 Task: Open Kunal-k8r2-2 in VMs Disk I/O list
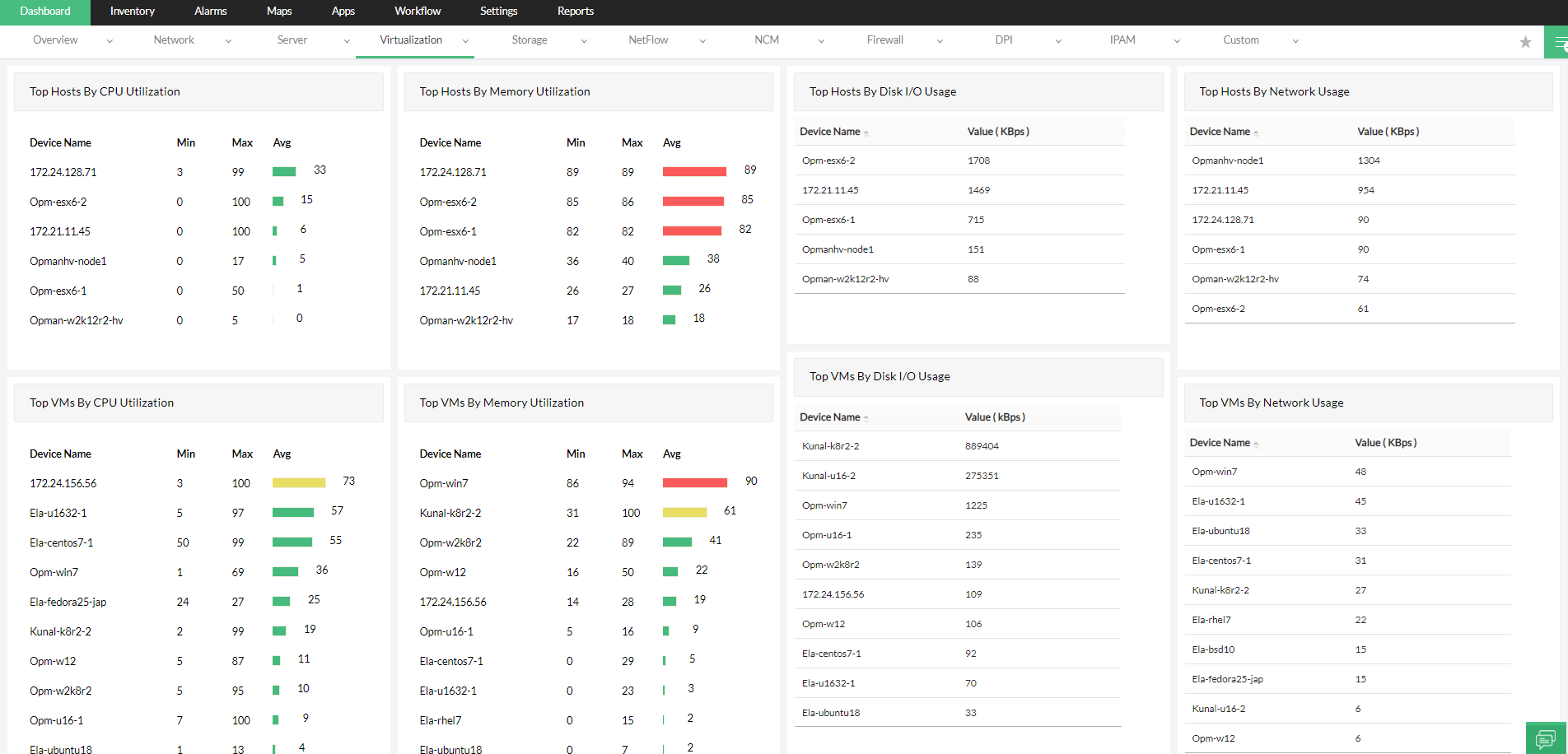(x=831, y=447)
